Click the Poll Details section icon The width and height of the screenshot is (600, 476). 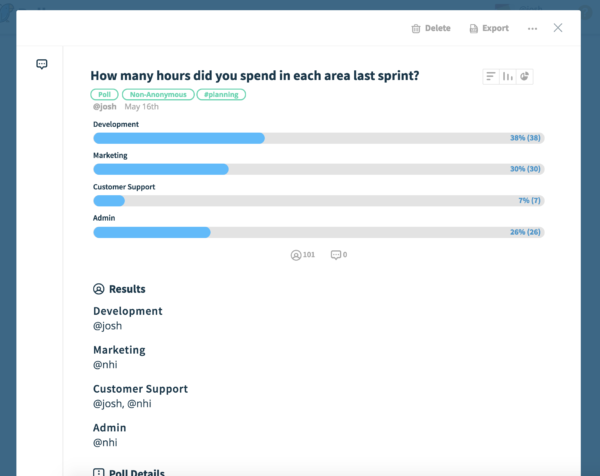pos(99,472)
